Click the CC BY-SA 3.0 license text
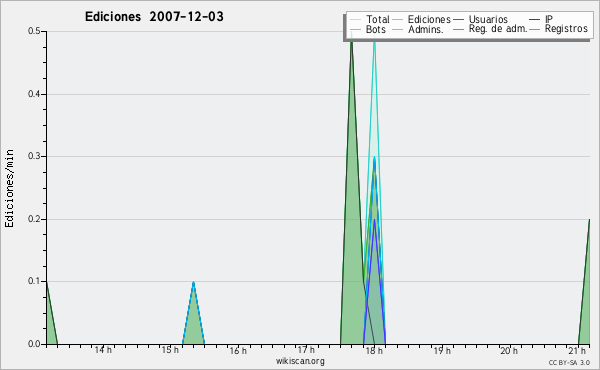600x370 pixels. [569, 363]
